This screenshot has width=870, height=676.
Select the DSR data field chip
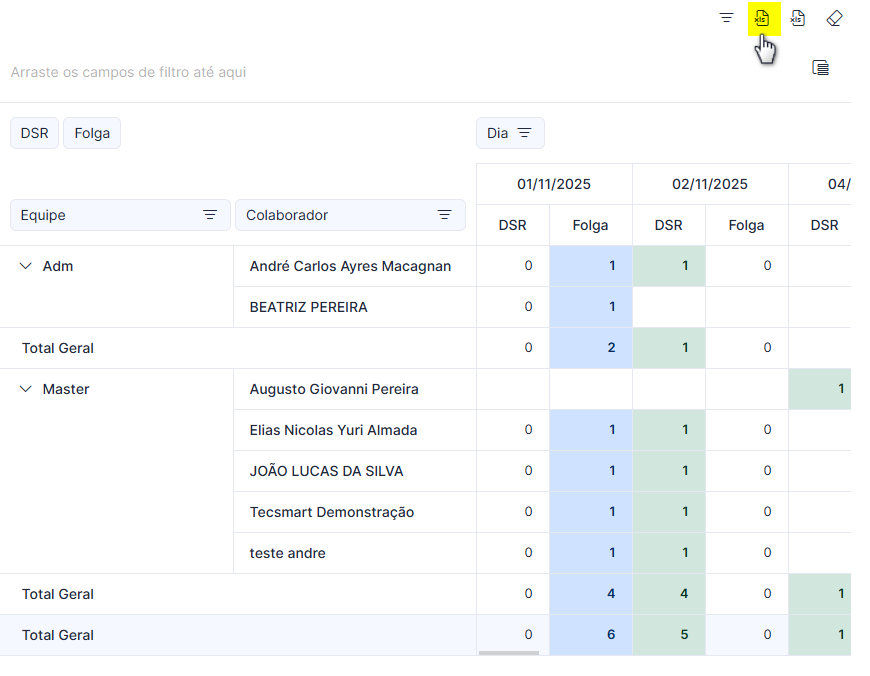point(34,133)
